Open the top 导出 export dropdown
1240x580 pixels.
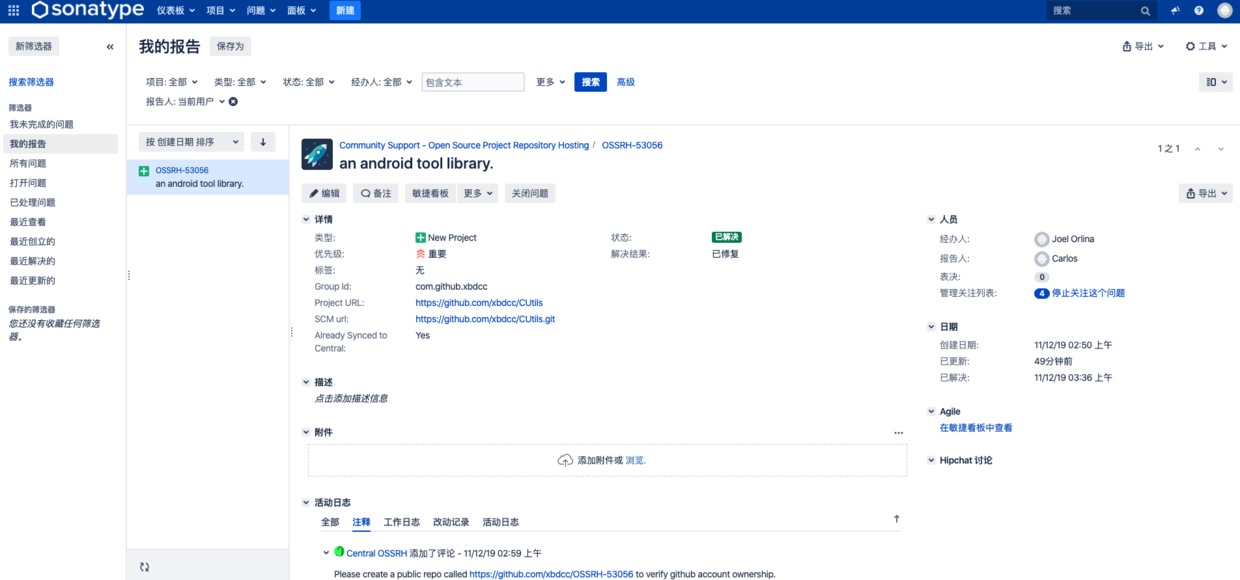click(x=1144, y=47)
